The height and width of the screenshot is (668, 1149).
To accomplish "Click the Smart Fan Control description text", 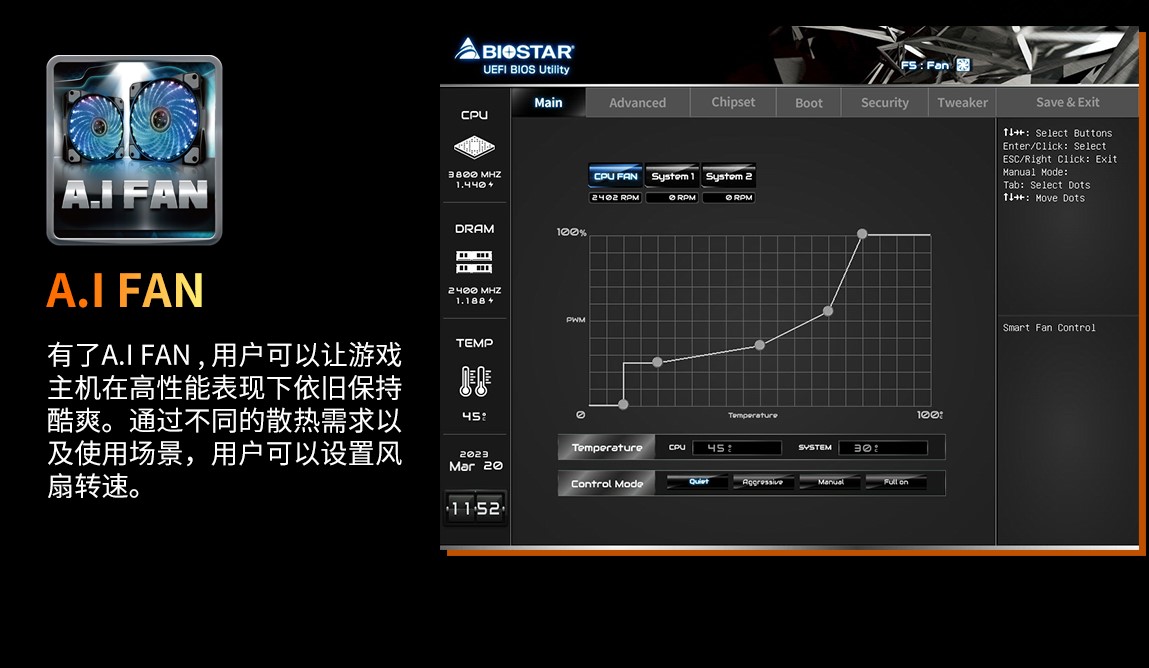I will [1049, 327].
